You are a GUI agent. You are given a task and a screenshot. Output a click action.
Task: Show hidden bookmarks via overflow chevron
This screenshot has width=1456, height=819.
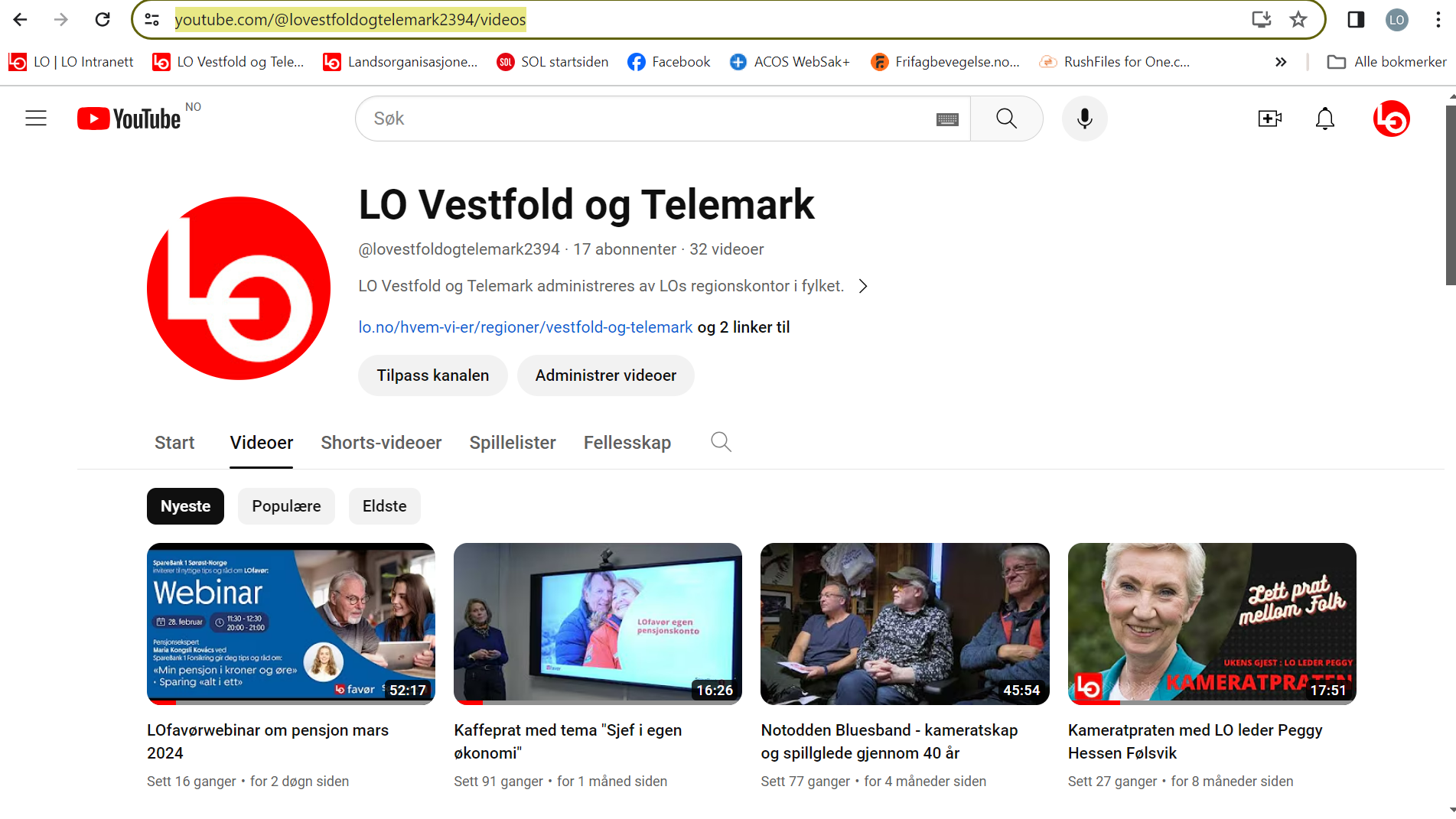point(1282,62)
